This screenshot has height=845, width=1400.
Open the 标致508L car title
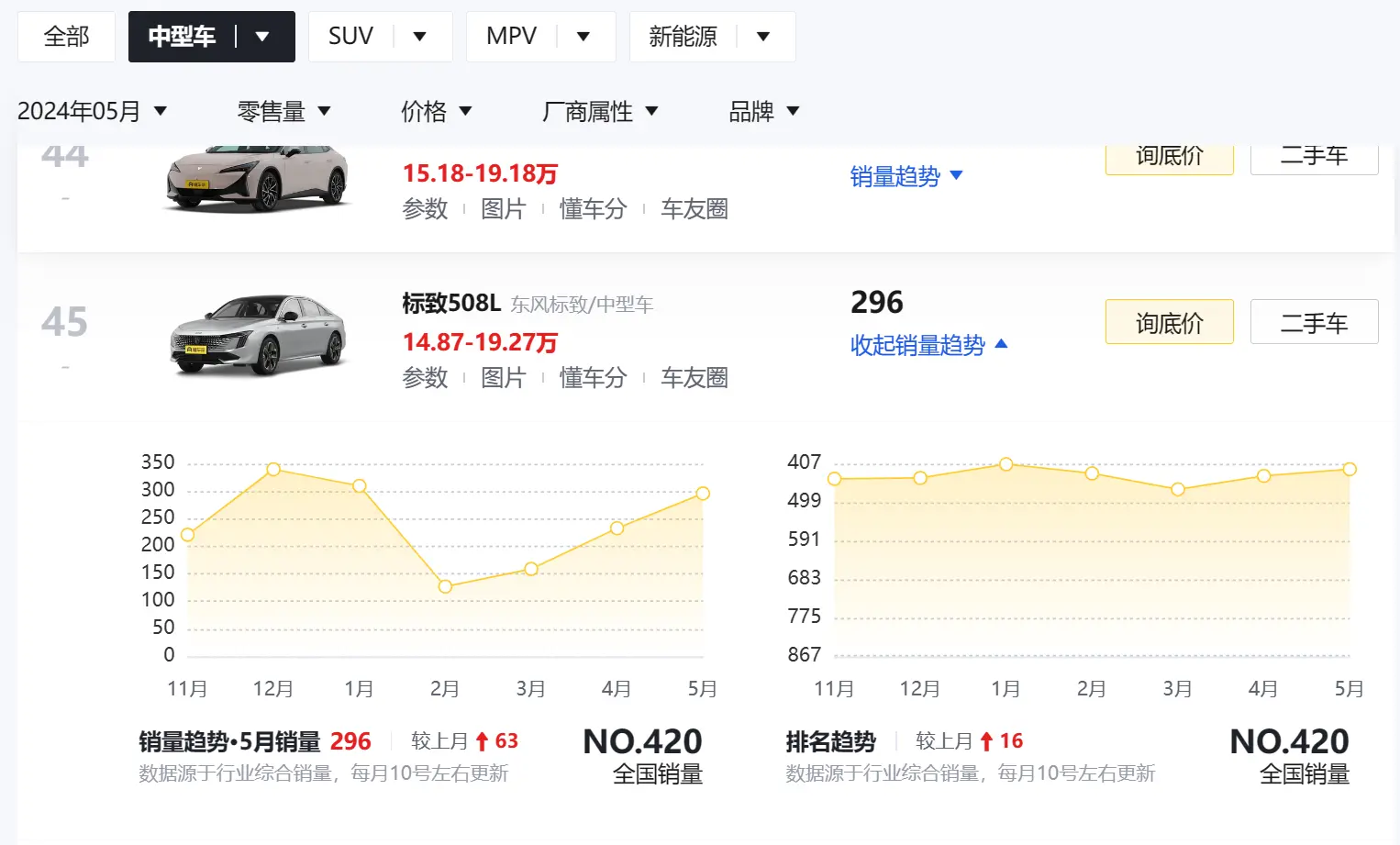click(x=451, y=303)
